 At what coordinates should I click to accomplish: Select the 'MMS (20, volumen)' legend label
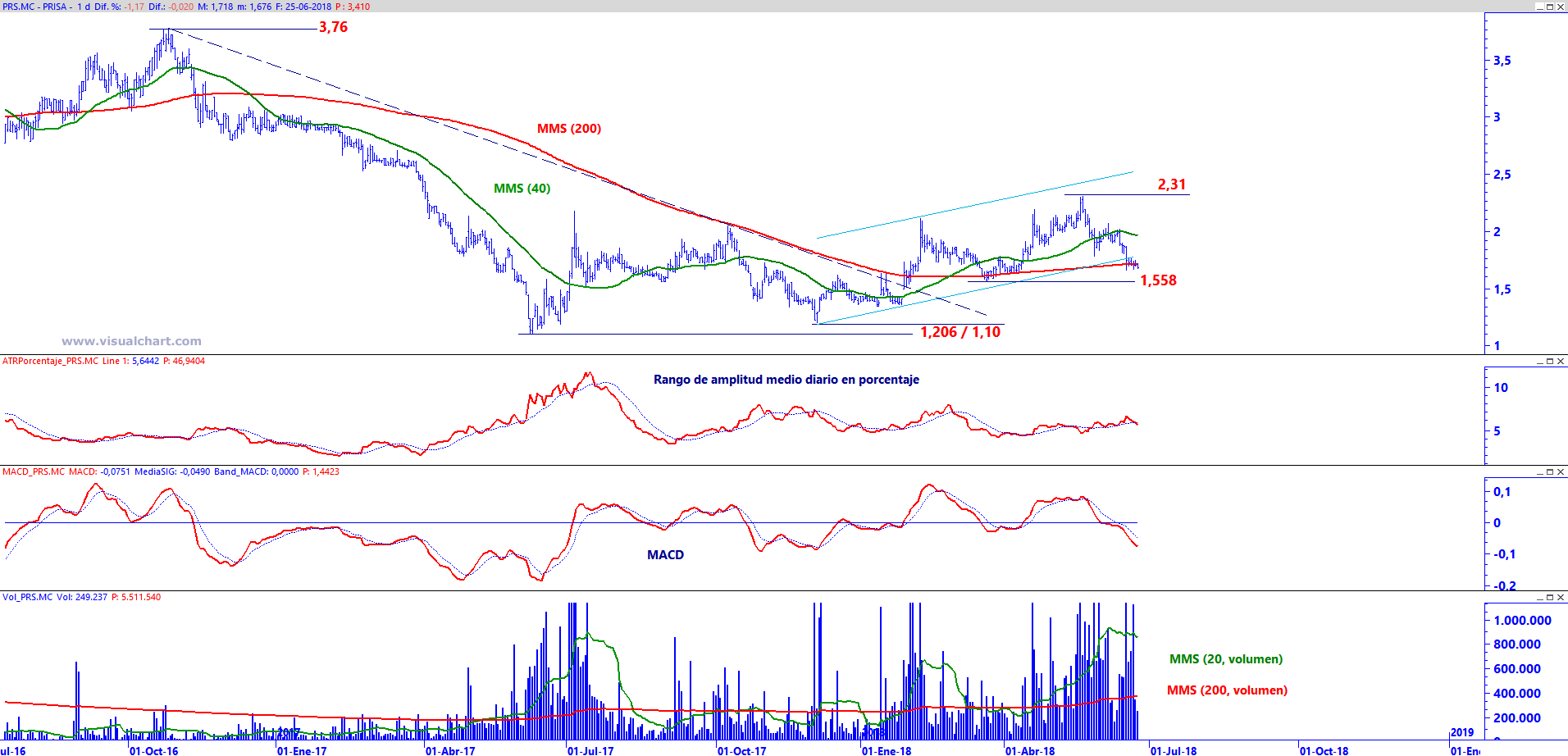click(x=1226, y=659)
